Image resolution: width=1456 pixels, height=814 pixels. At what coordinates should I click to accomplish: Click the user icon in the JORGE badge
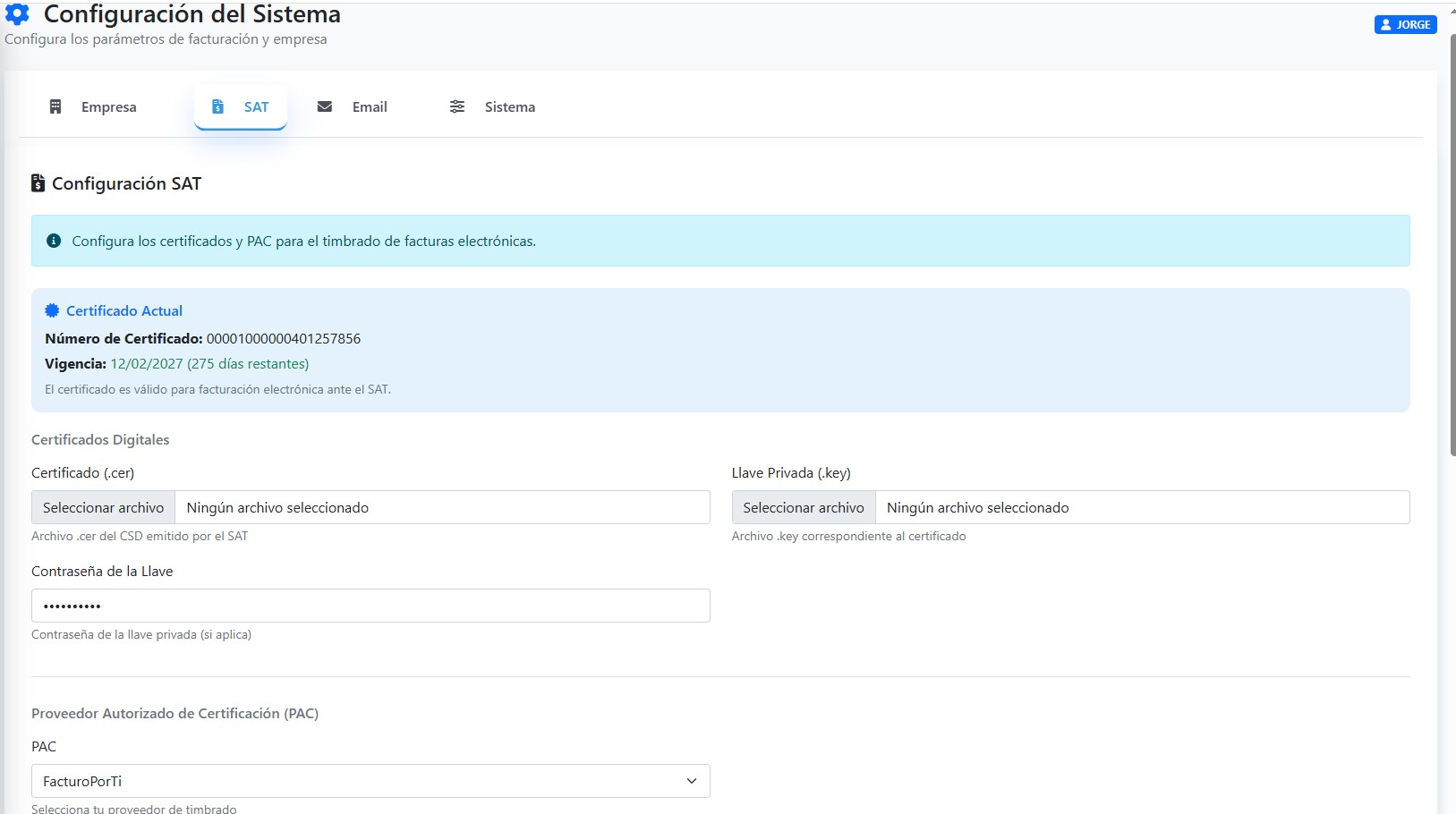coord(1386,25)
